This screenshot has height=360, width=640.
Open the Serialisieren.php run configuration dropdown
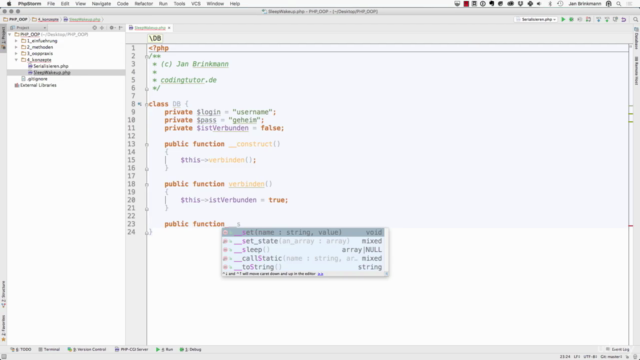(x=536, y=19)
